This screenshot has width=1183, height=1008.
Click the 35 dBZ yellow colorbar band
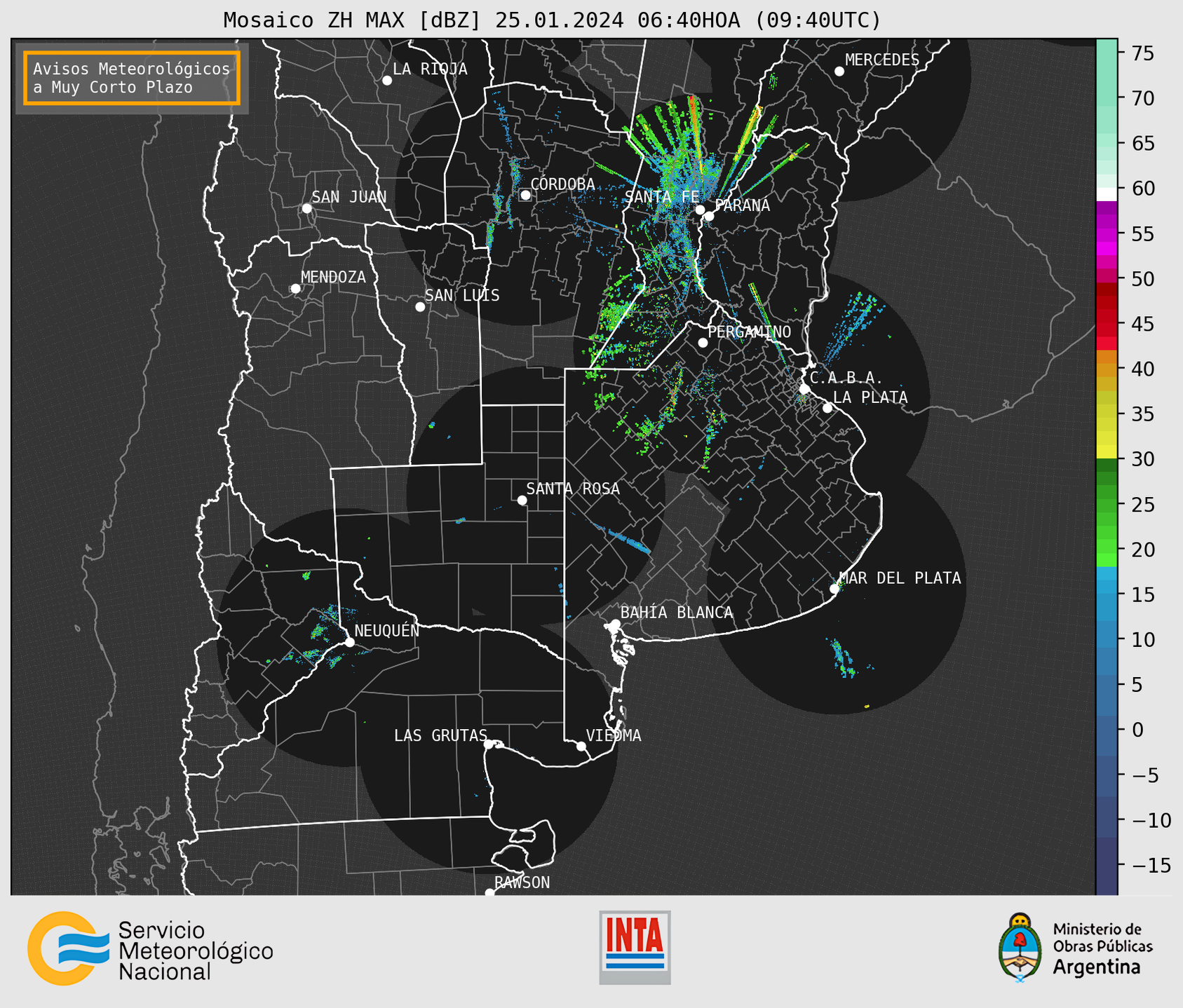(1107, 414)
